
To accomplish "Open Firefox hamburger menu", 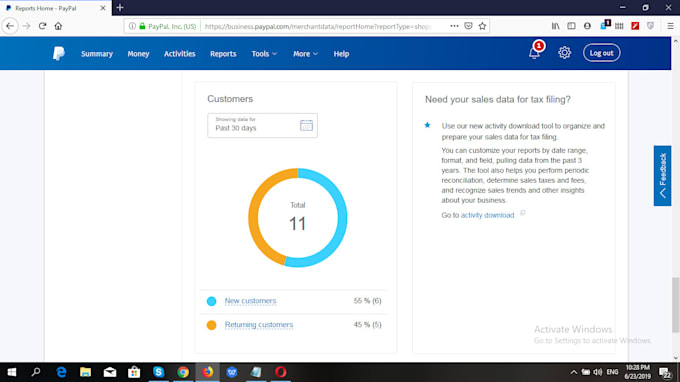I will 670,26.
